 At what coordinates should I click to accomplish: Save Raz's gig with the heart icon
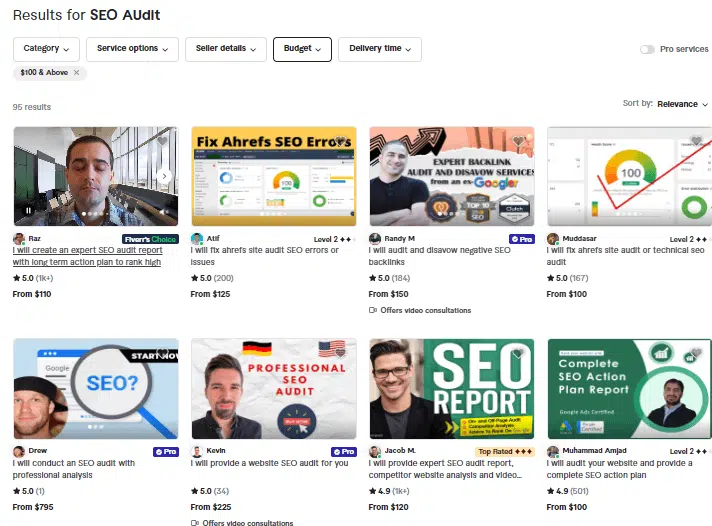click(x=162, y=141)
